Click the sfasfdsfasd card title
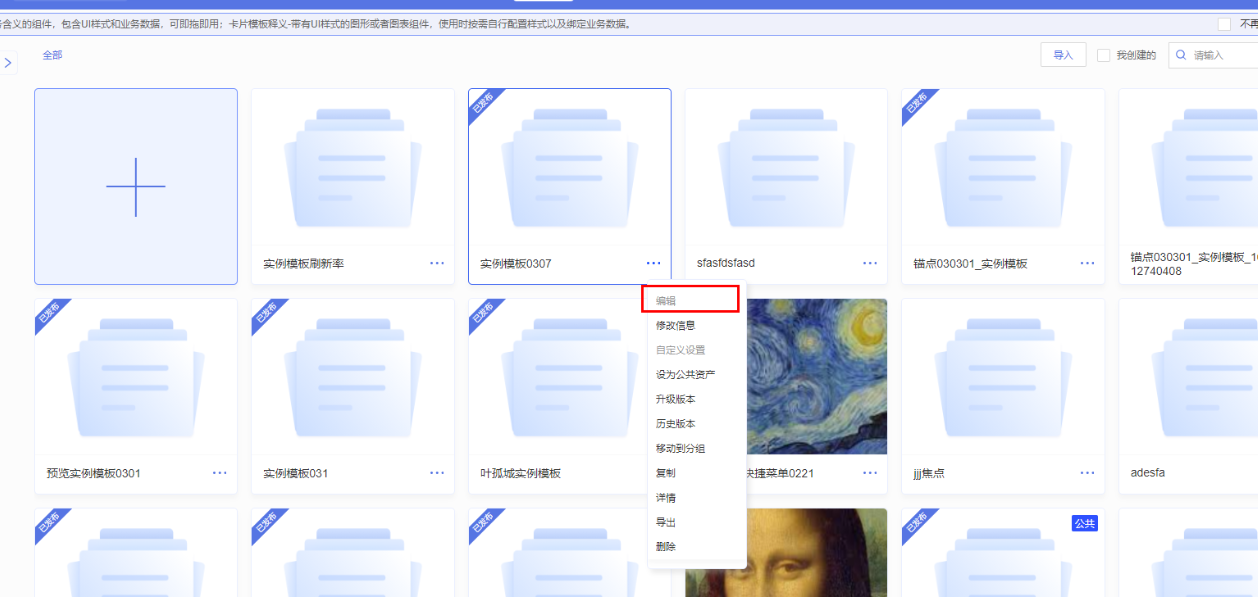The width and height of the screenshot is (1258, 597). click(x=726, y=263)
